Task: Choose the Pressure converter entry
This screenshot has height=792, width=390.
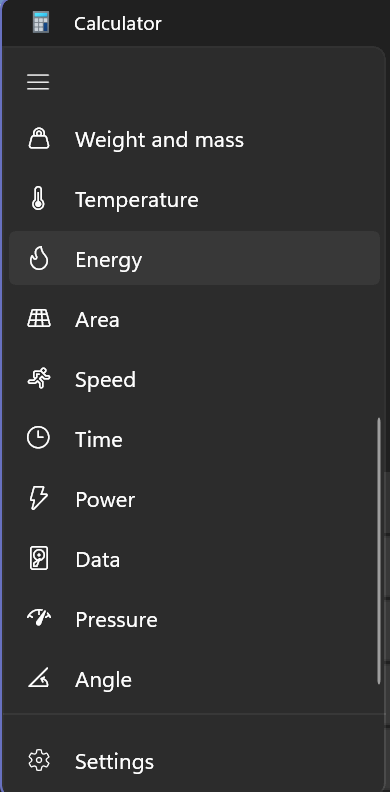Action: point(194,618)
